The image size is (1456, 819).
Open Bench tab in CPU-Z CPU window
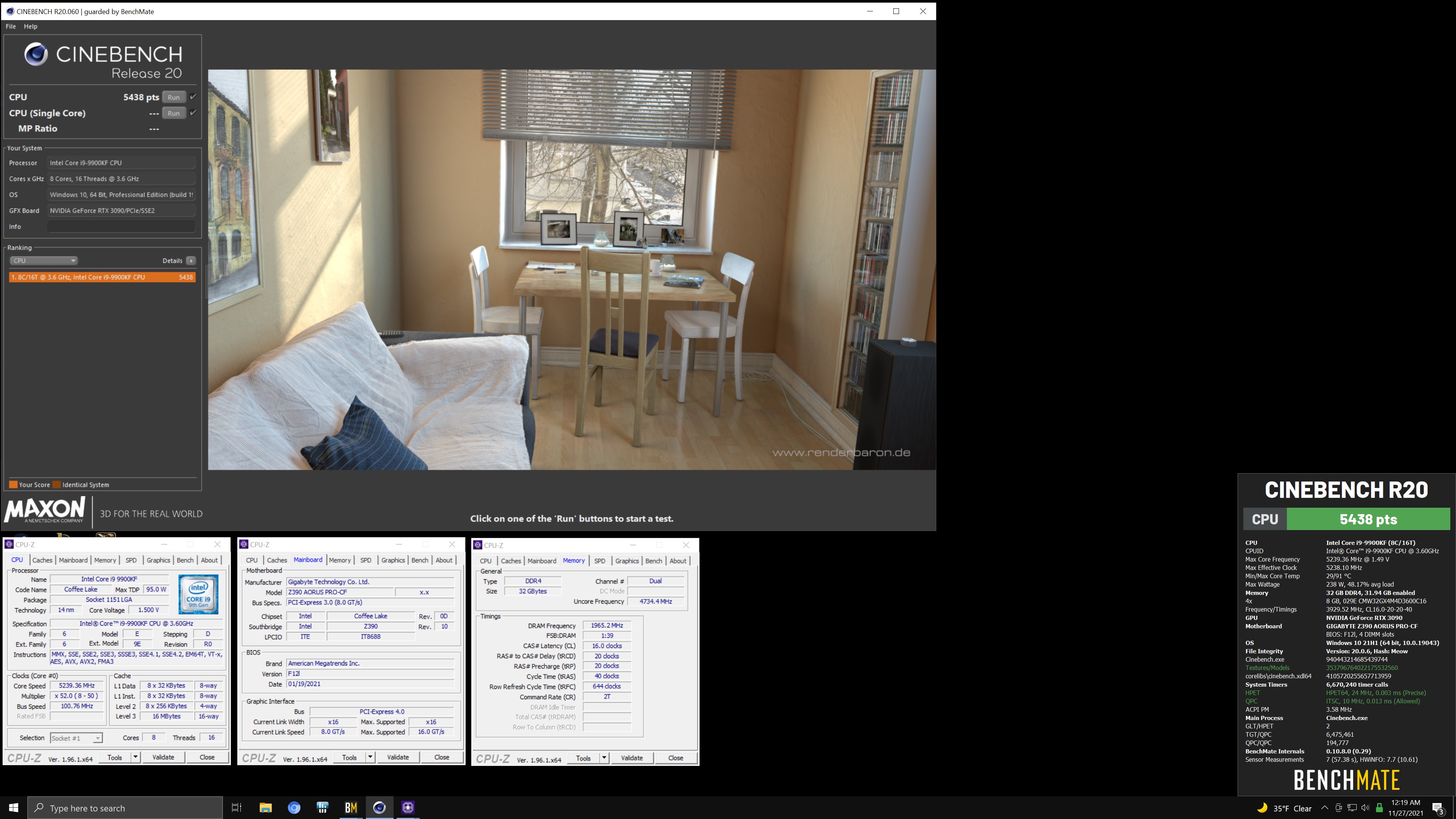[x=185, y=560]
